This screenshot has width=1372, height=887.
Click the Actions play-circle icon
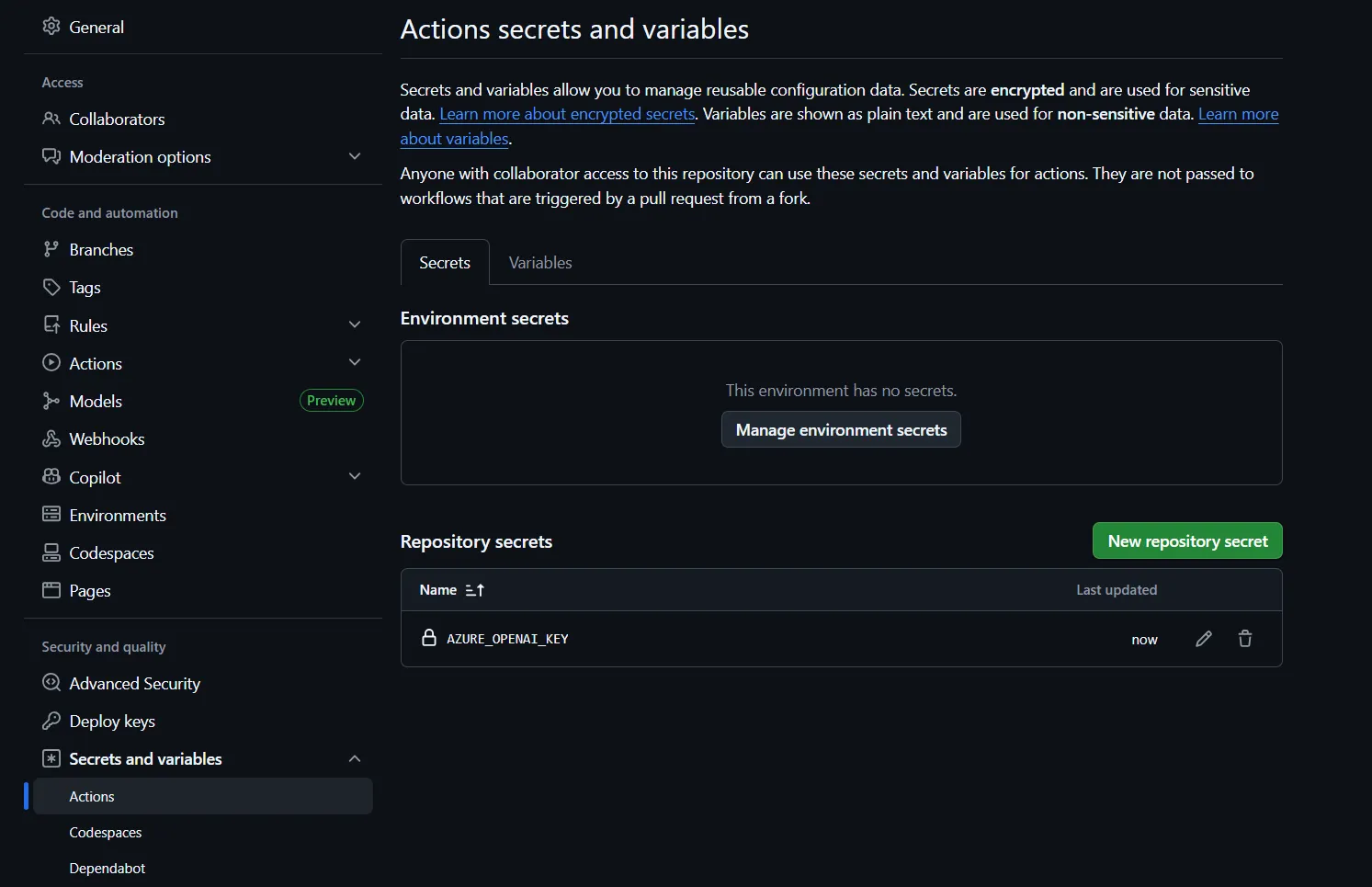[x=51, y=363]
